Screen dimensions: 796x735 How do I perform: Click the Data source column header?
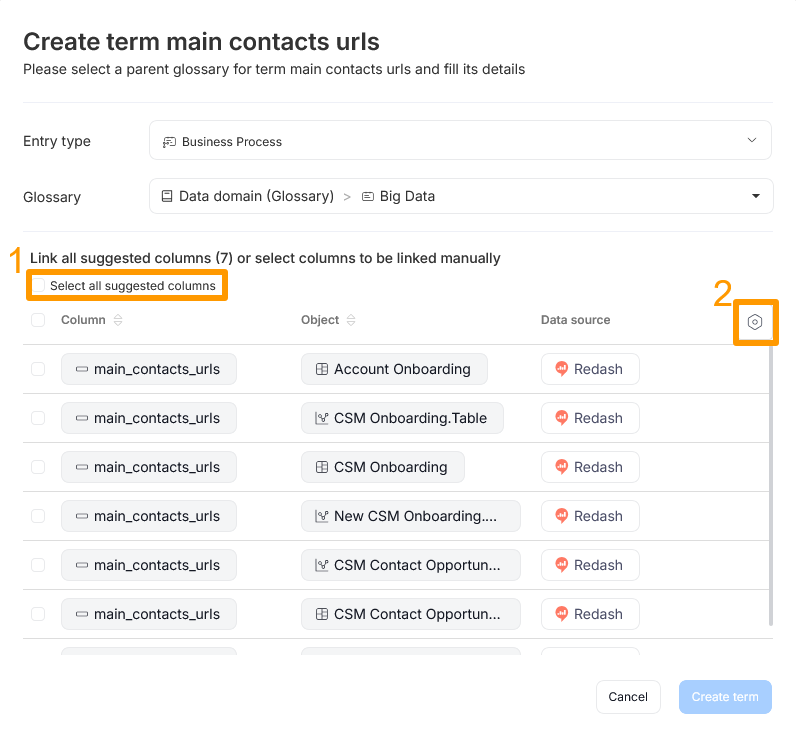click(x=575, y=320)
